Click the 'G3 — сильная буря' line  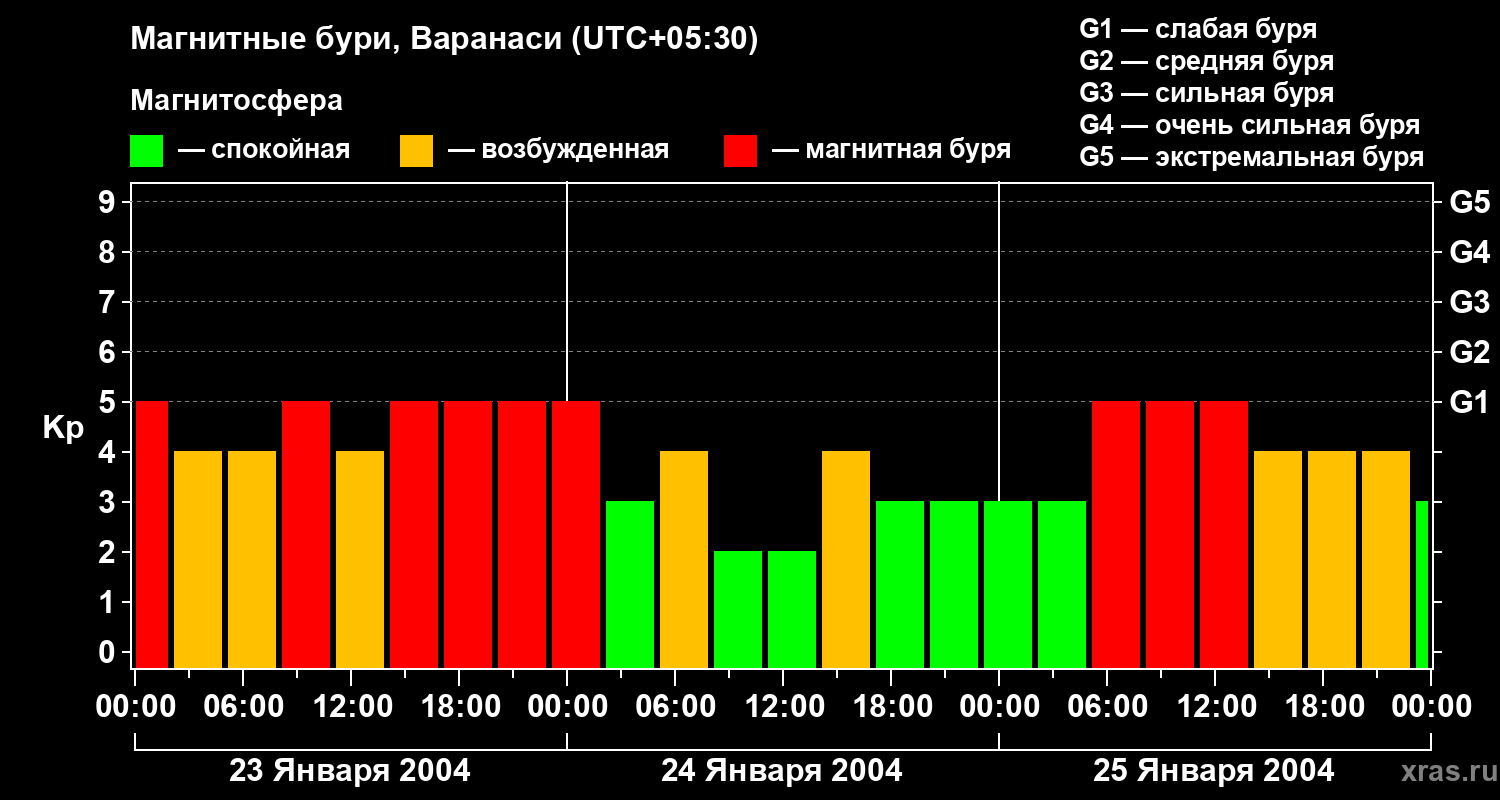pos(1206,93)
